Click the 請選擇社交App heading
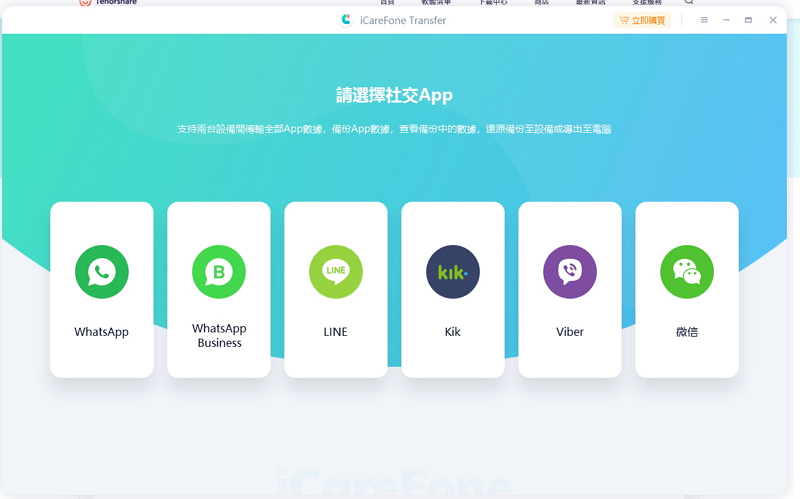Viewport: 800px width, 499px height. pos(394,95)
